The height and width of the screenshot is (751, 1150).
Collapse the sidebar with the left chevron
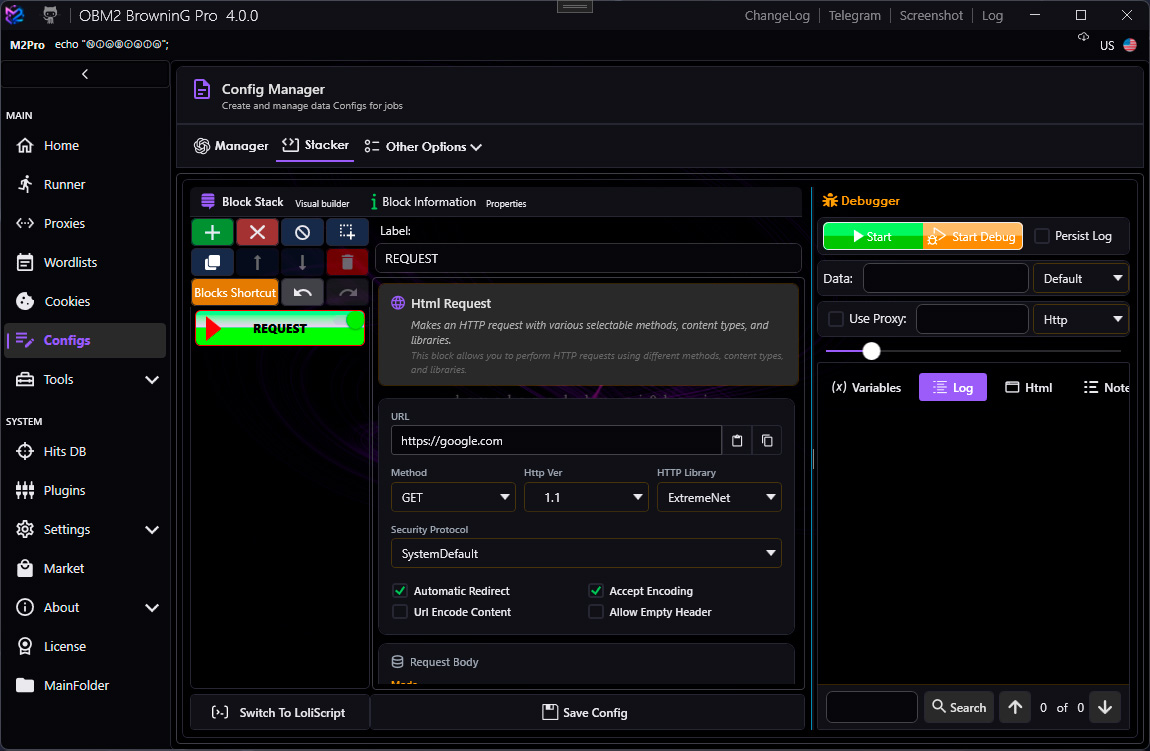(x=85, y=74)
